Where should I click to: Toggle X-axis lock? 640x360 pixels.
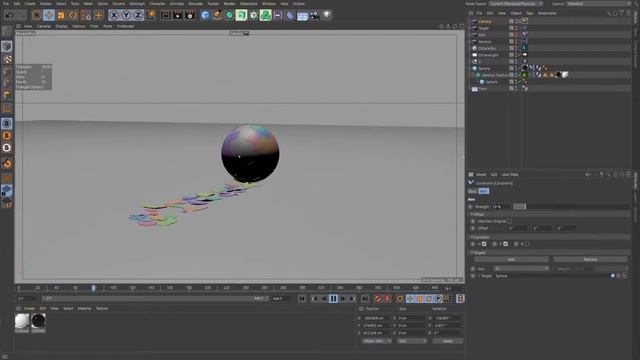(114, 16)
